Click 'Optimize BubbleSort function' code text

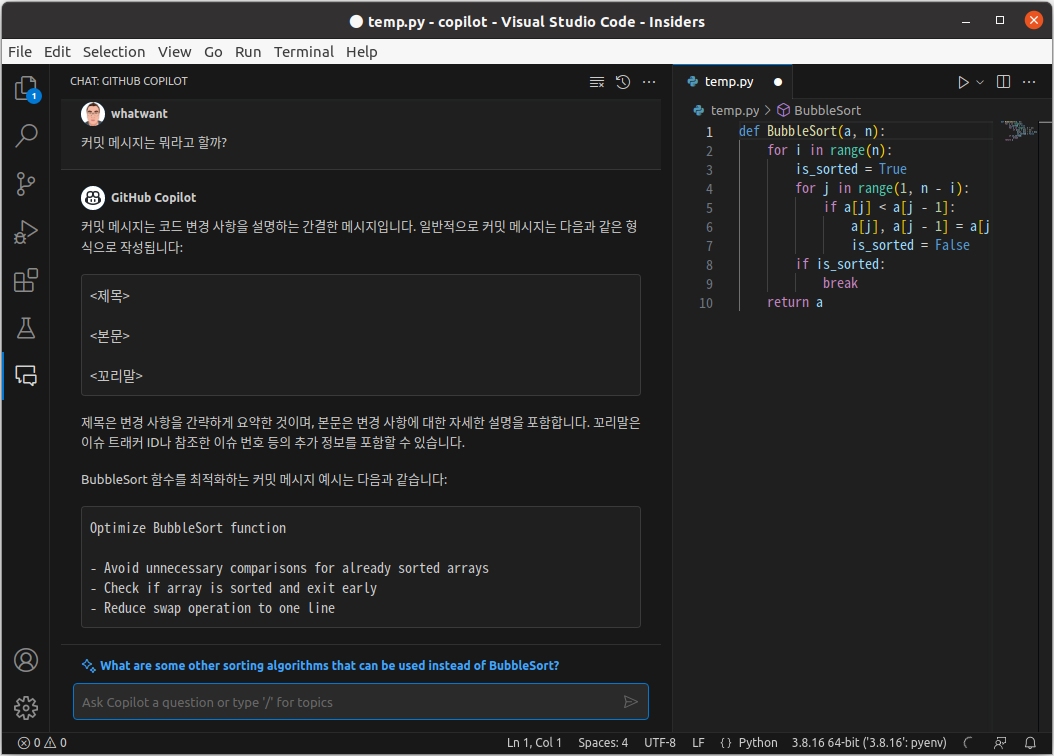tap(188, 528)
